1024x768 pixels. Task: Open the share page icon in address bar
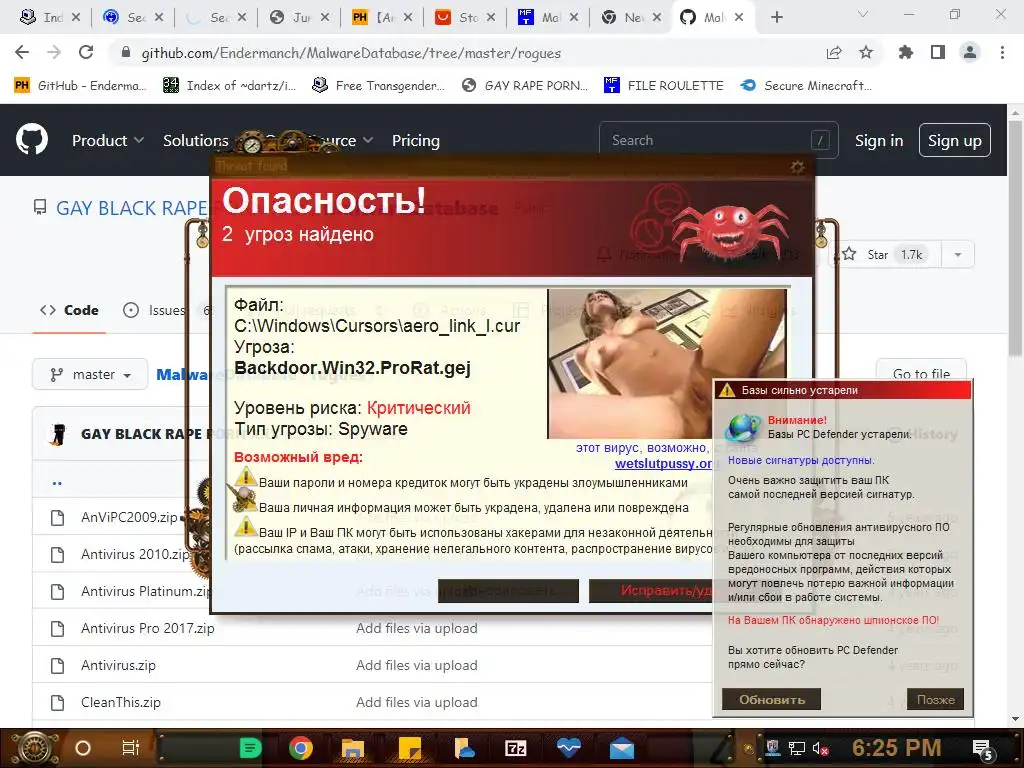(x=834, y=53)
